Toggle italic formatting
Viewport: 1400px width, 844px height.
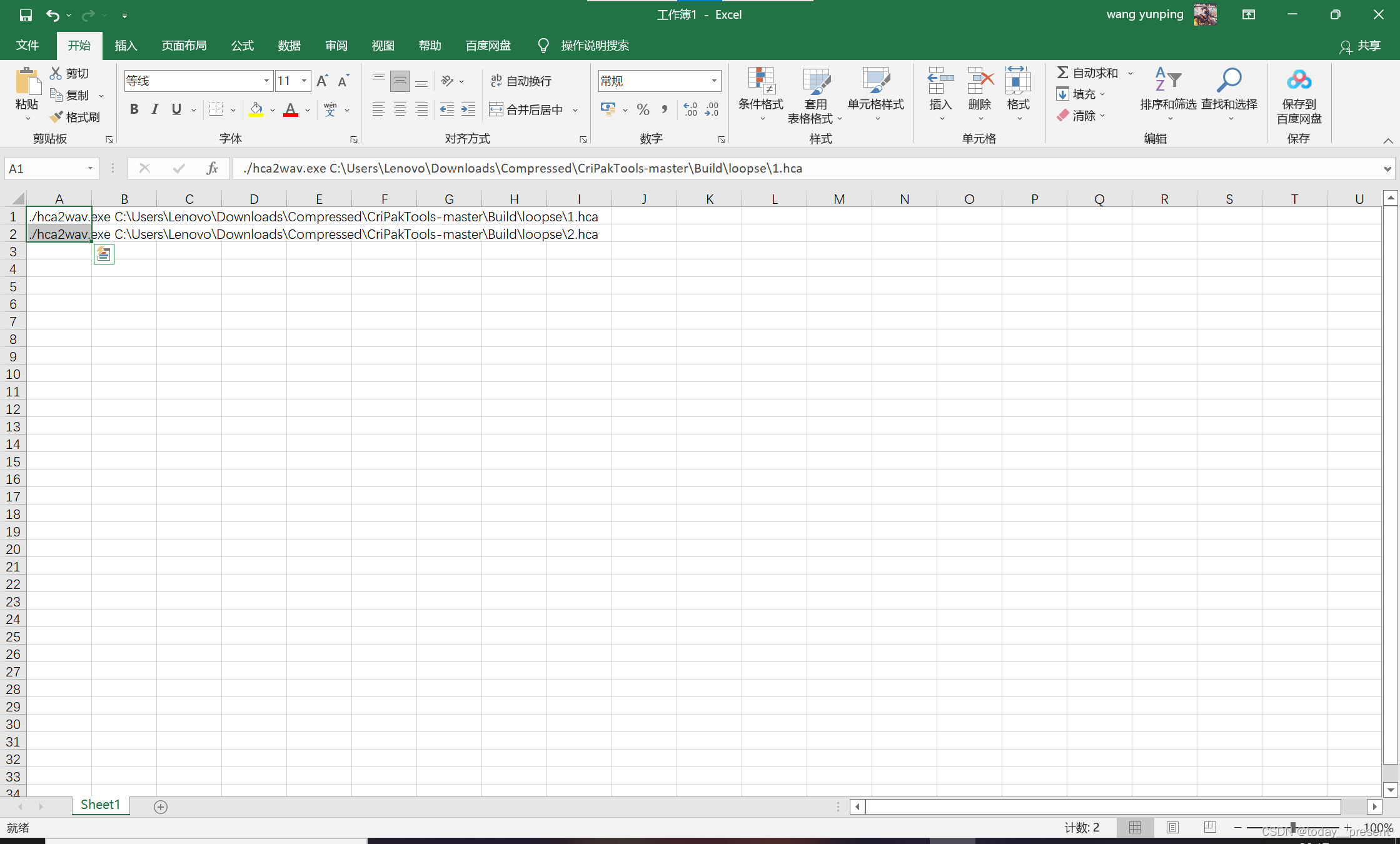155,109
